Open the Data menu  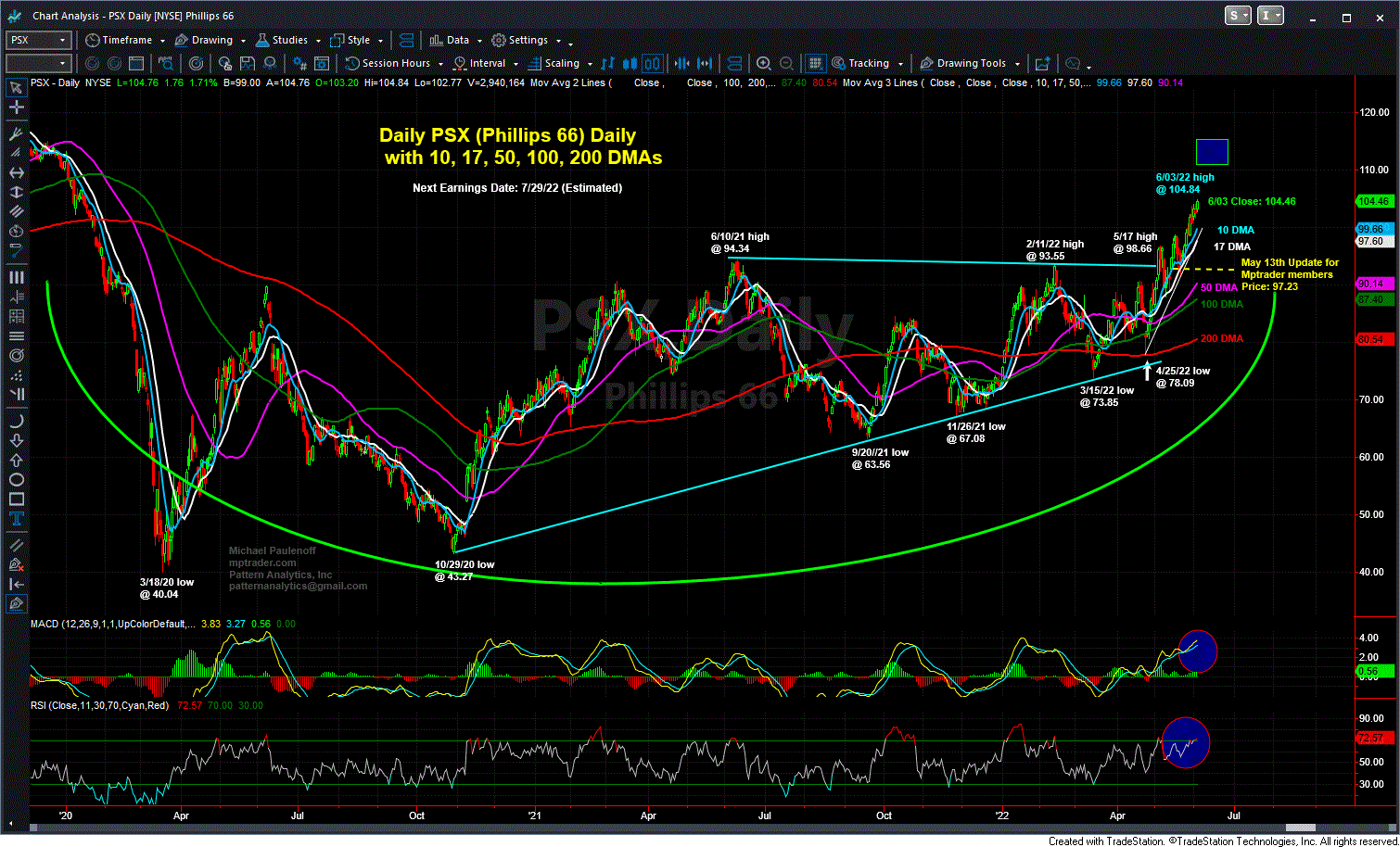coord(456,40)
